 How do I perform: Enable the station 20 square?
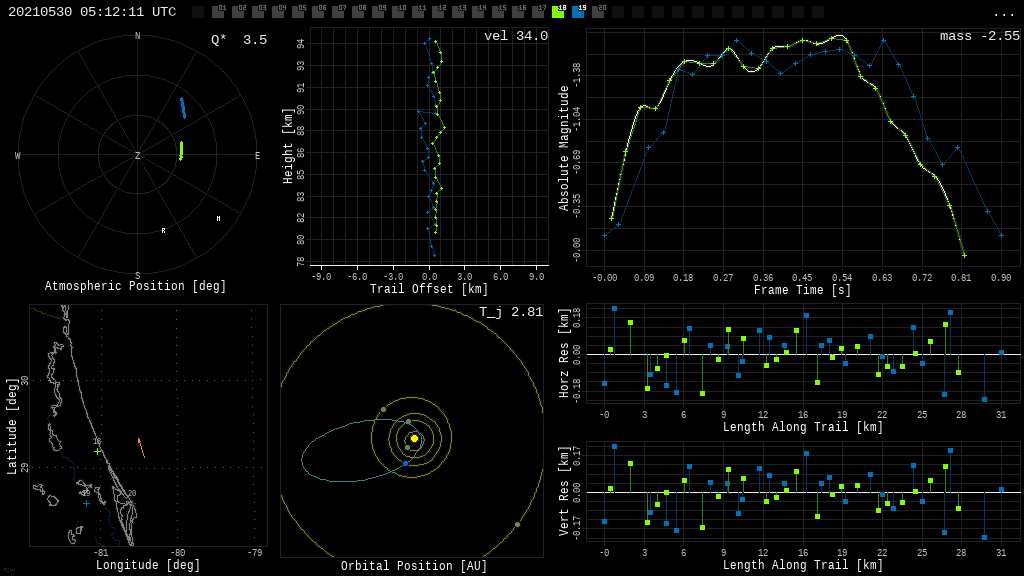point(598,12)
